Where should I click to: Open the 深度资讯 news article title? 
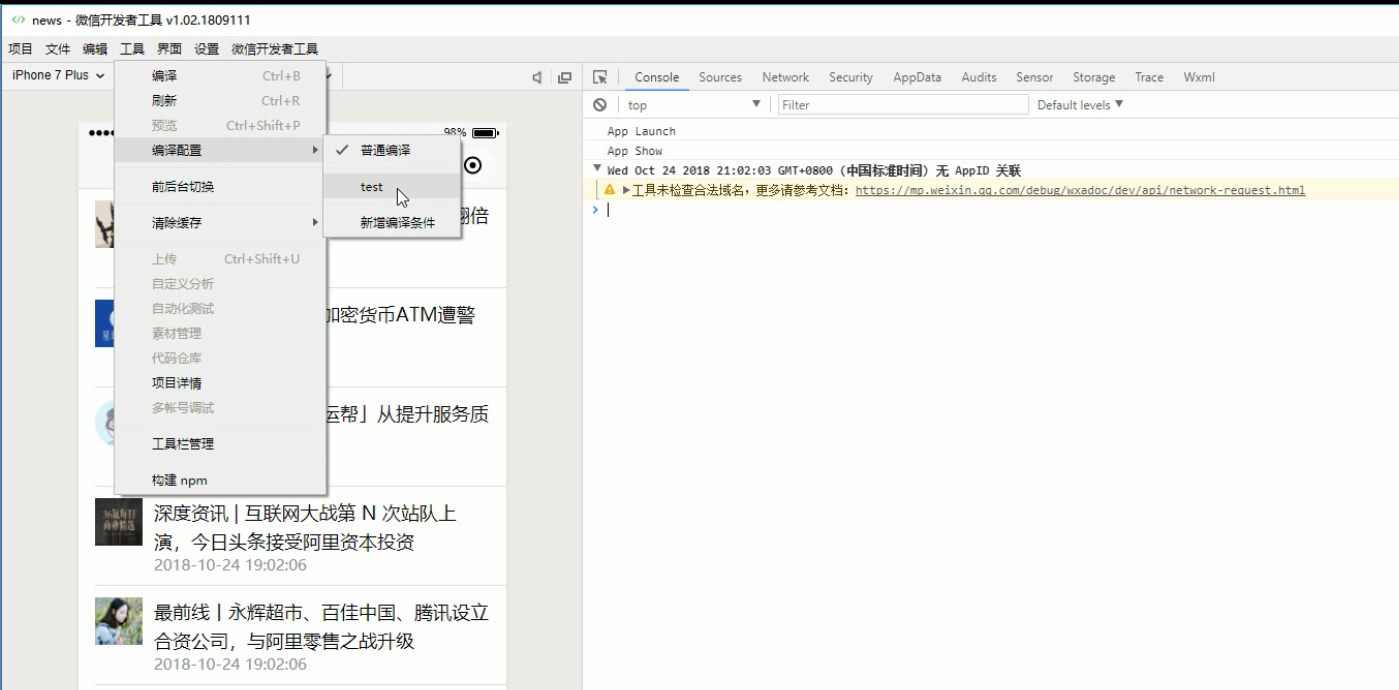point(305,528)
